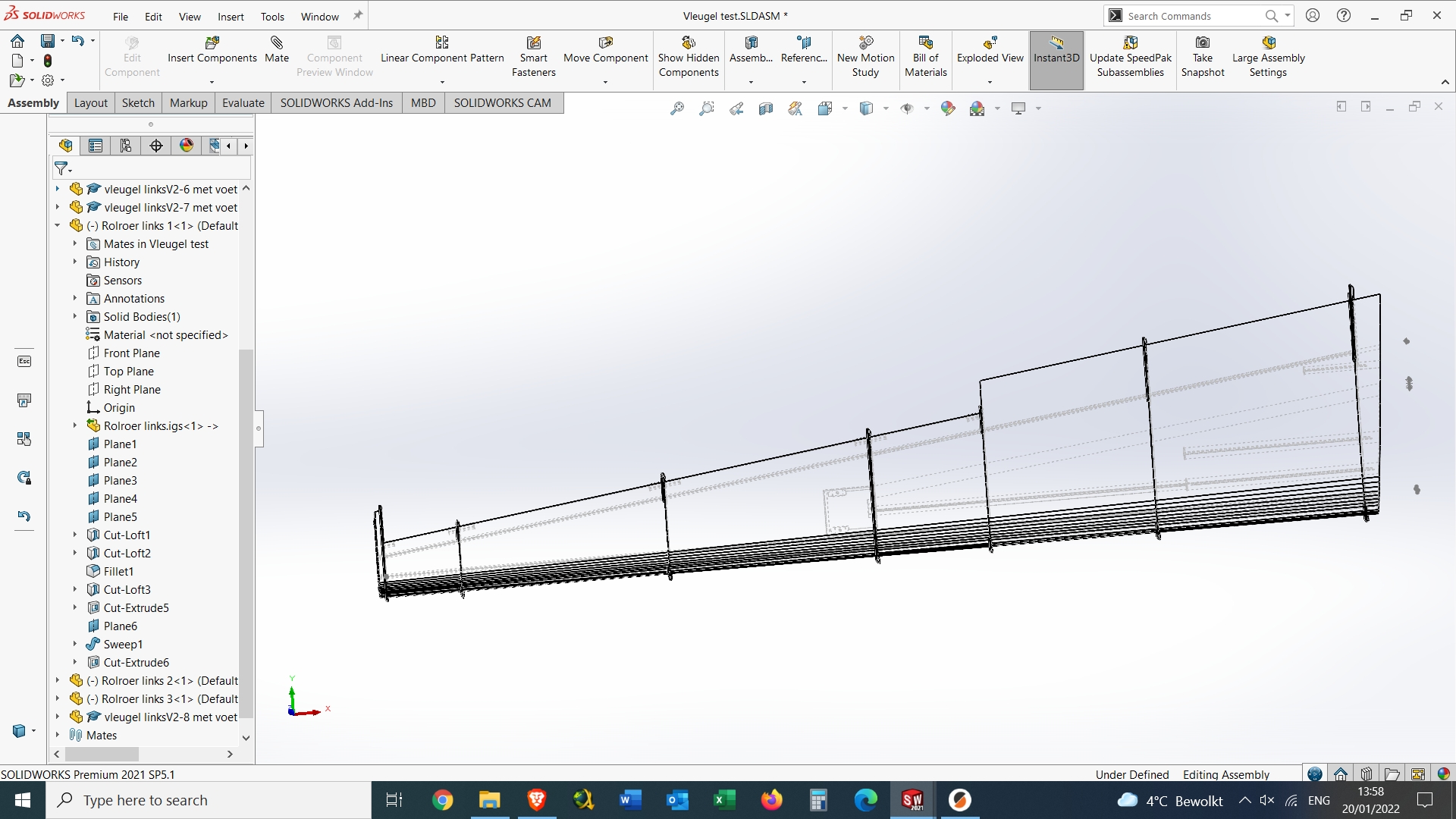The width and height of the screenshot is (1456, 819).
Task: Click Previous View icon
Action: [736, 109]
